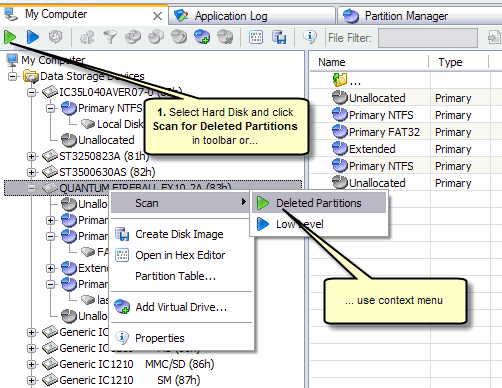Click the folder-up icon in the Name list
This screenshot has width=502, height=388.
pyautogui.click(x=340, y=80)
